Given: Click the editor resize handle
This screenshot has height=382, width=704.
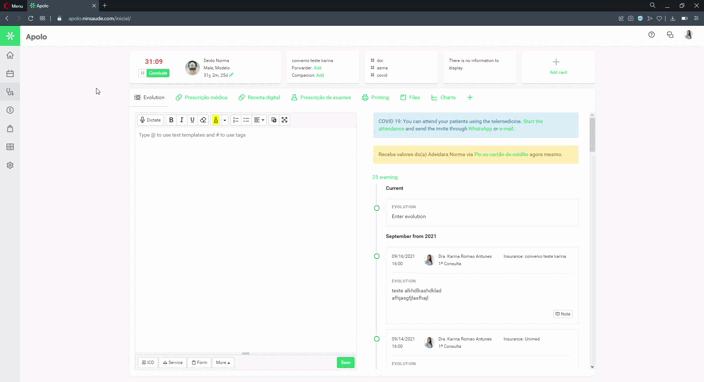Looking at the screenshot, I should coord(246,353).
